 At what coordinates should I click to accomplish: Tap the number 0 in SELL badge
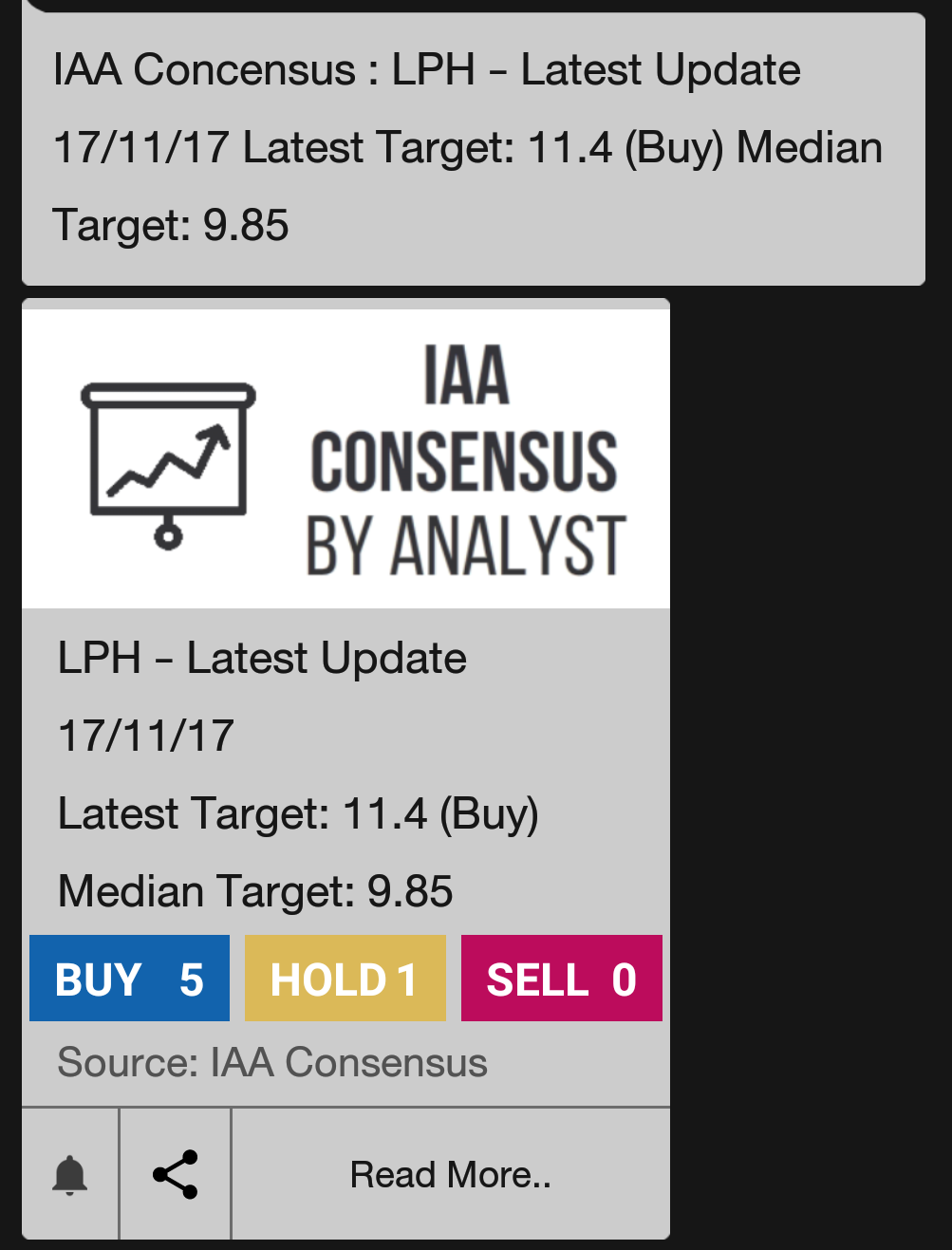coord(624,979)
